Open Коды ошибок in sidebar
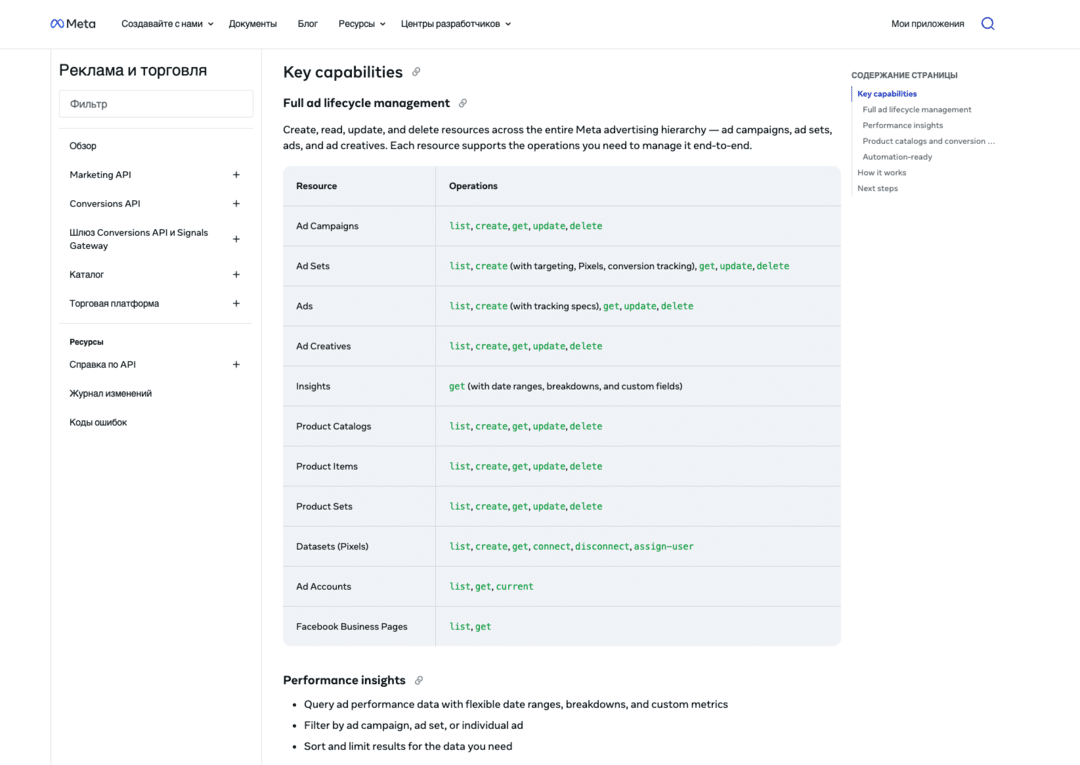Screen dimensions: 1080x765 coord(98,423)
